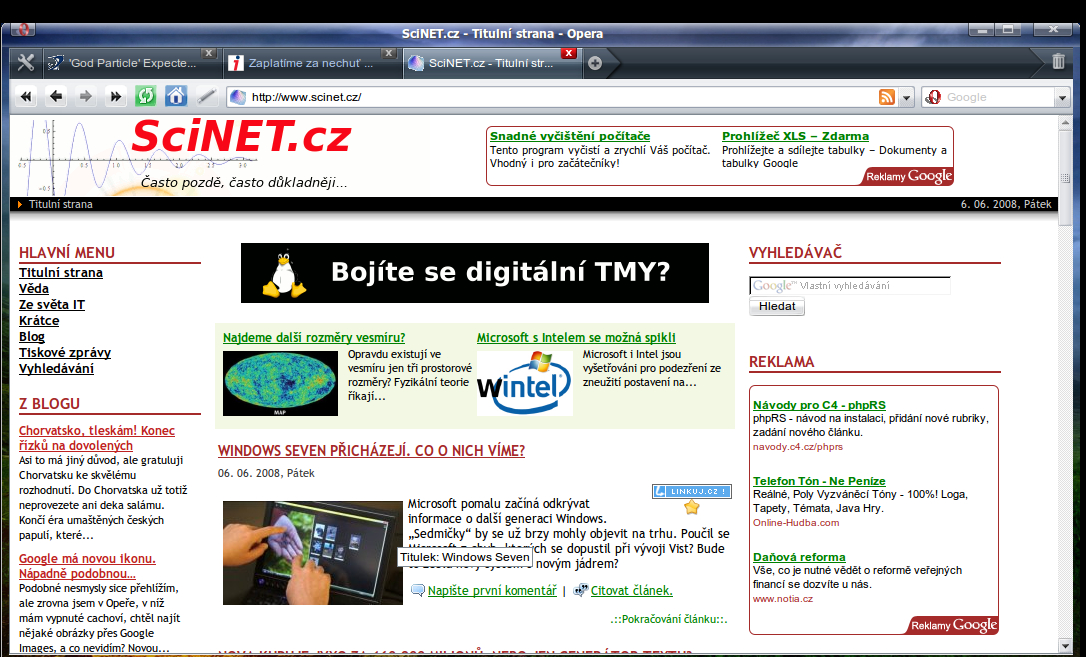Click the 'Bojíte se digitální TMY?' banner
This screenshot has height=657, width=1086.
pyautogui.click(x=474, y=273)
